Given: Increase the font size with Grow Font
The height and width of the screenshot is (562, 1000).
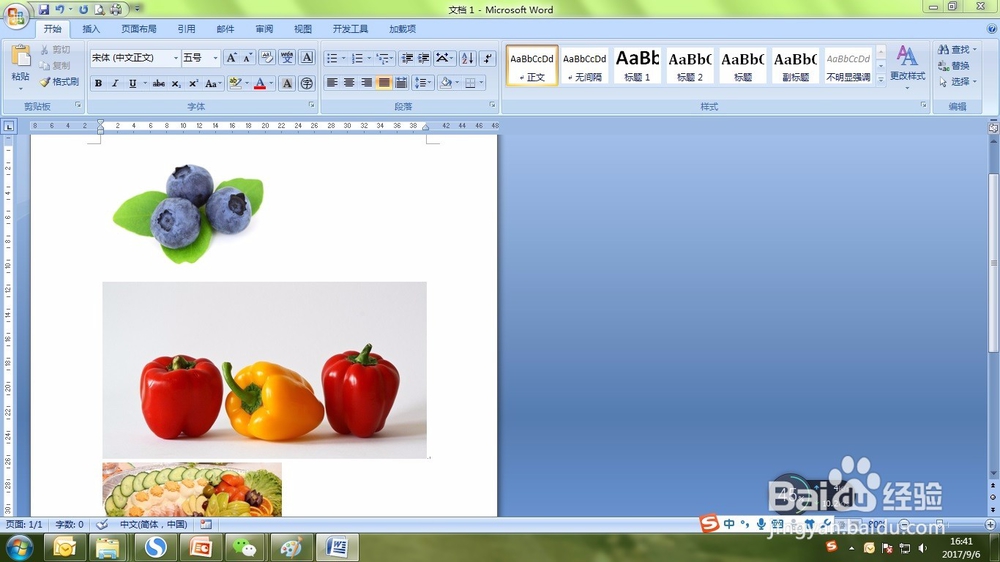Looking at the screenshot, I should click(232, 58).
